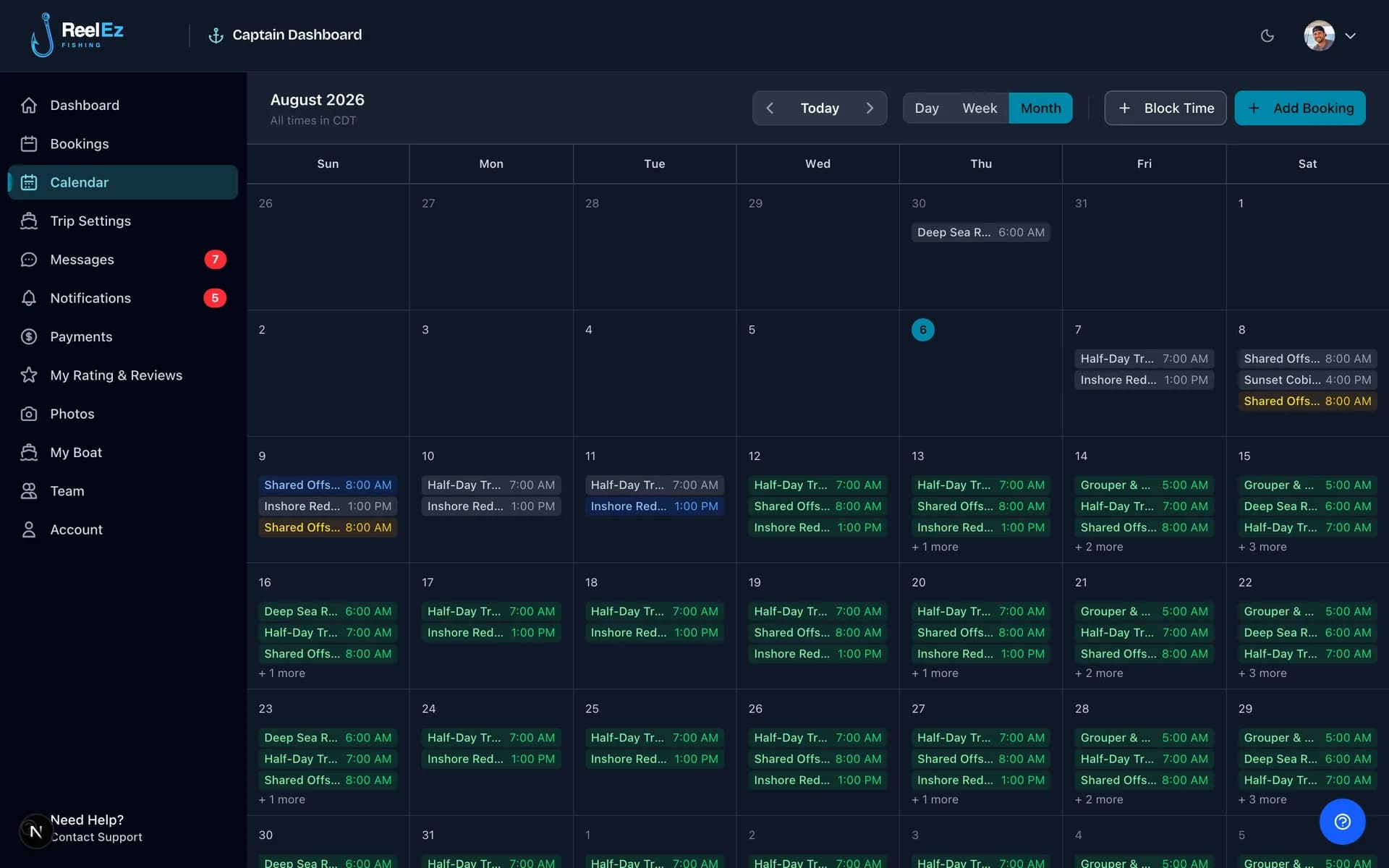Click the Add Booking button

point(1300,108)
